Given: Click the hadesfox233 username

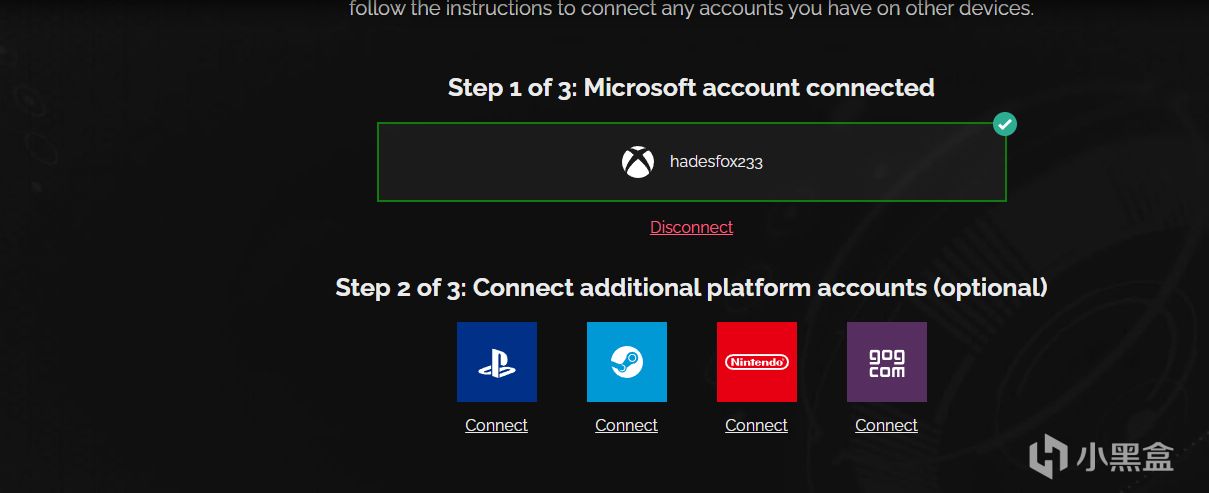Looking at the screenshot, I should click(x=716, y=162).
